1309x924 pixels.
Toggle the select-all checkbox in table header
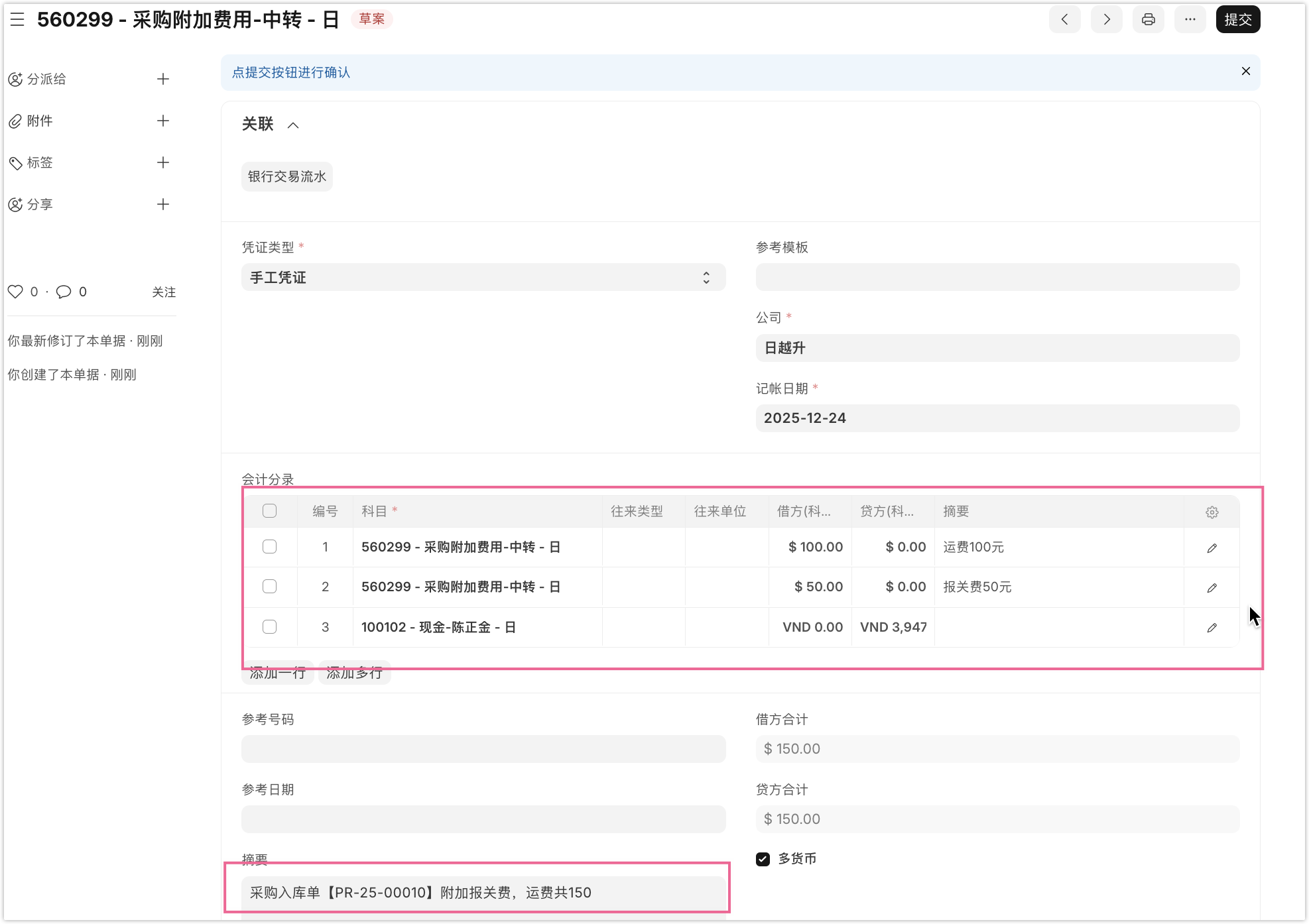(269, 511)
